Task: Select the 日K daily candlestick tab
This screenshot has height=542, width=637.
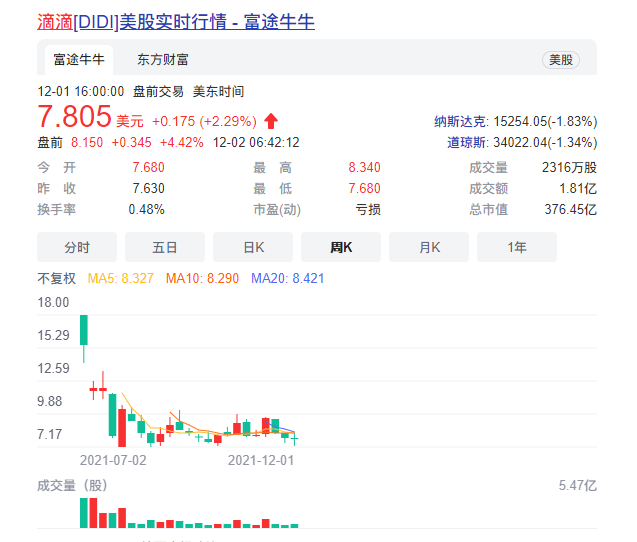Action: (253, 247)
